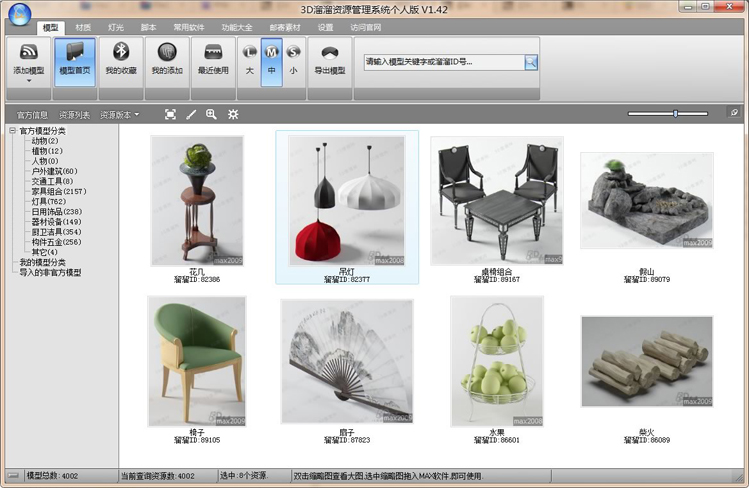Viewport: 749px width, 488px height.
Task: Open the gear settings icon in toolbar
Action: click(233, 114)
